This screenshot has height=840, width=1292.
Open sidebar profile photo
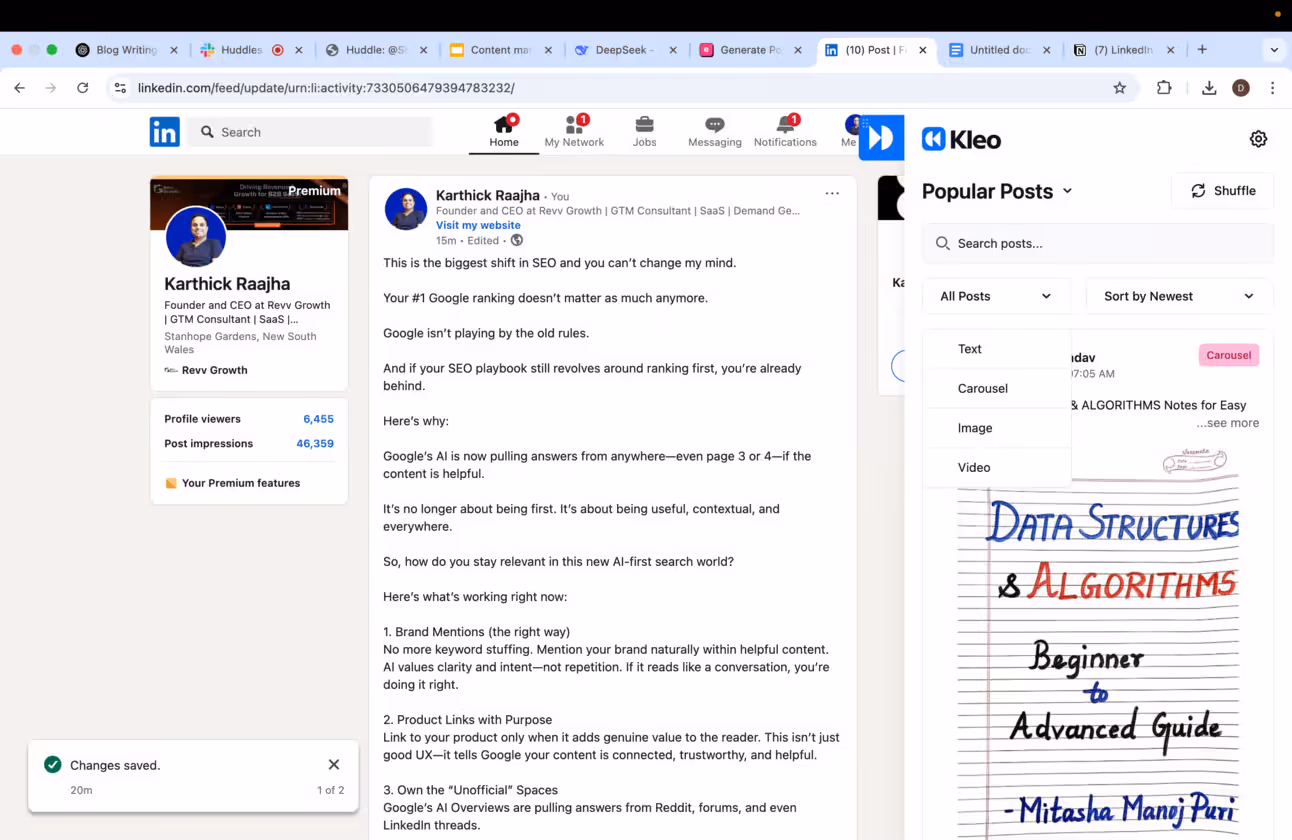pyautogui.click(x=196, y=237)
